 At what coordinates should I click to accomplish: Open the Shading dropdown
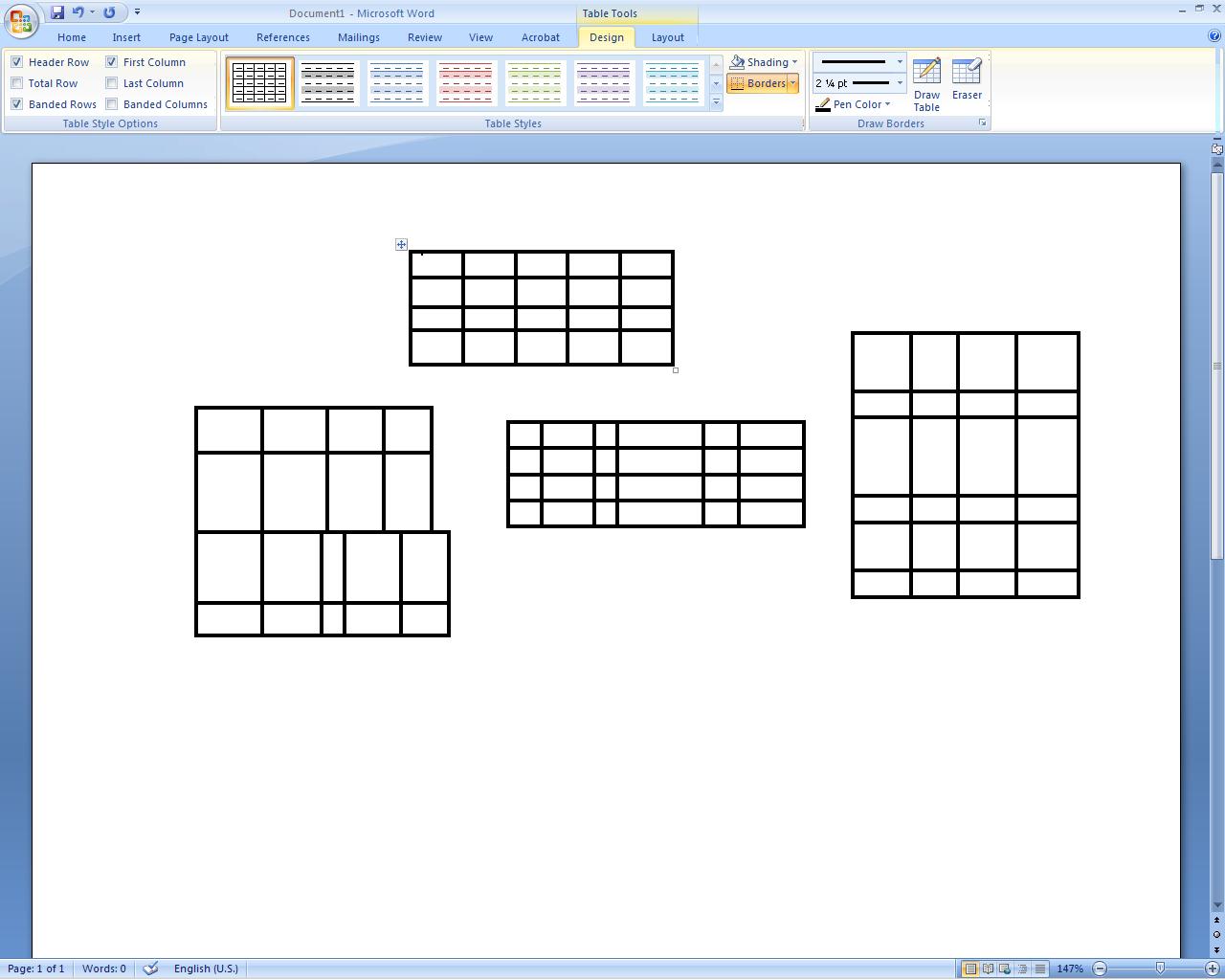[764, 62]
